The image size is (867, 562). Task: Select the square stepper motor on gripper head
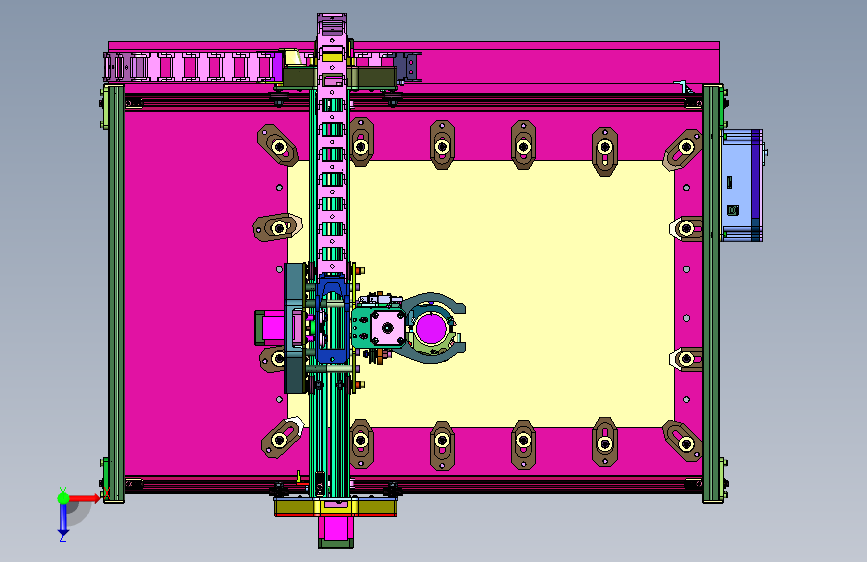pos(388,328)
